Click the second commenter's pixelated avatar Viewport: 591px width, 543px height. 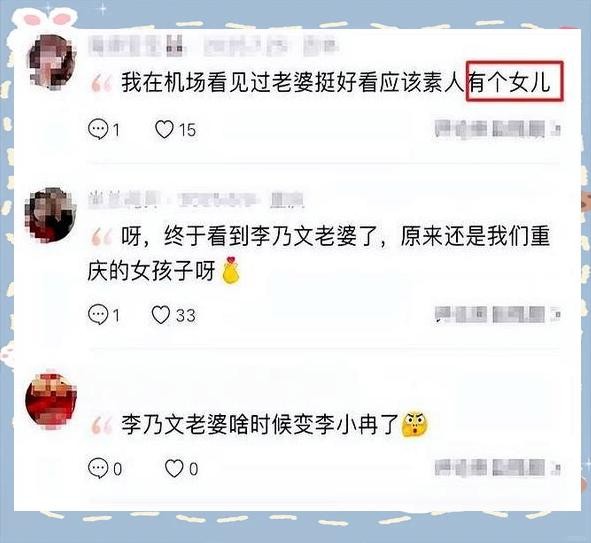pos(50,215)
